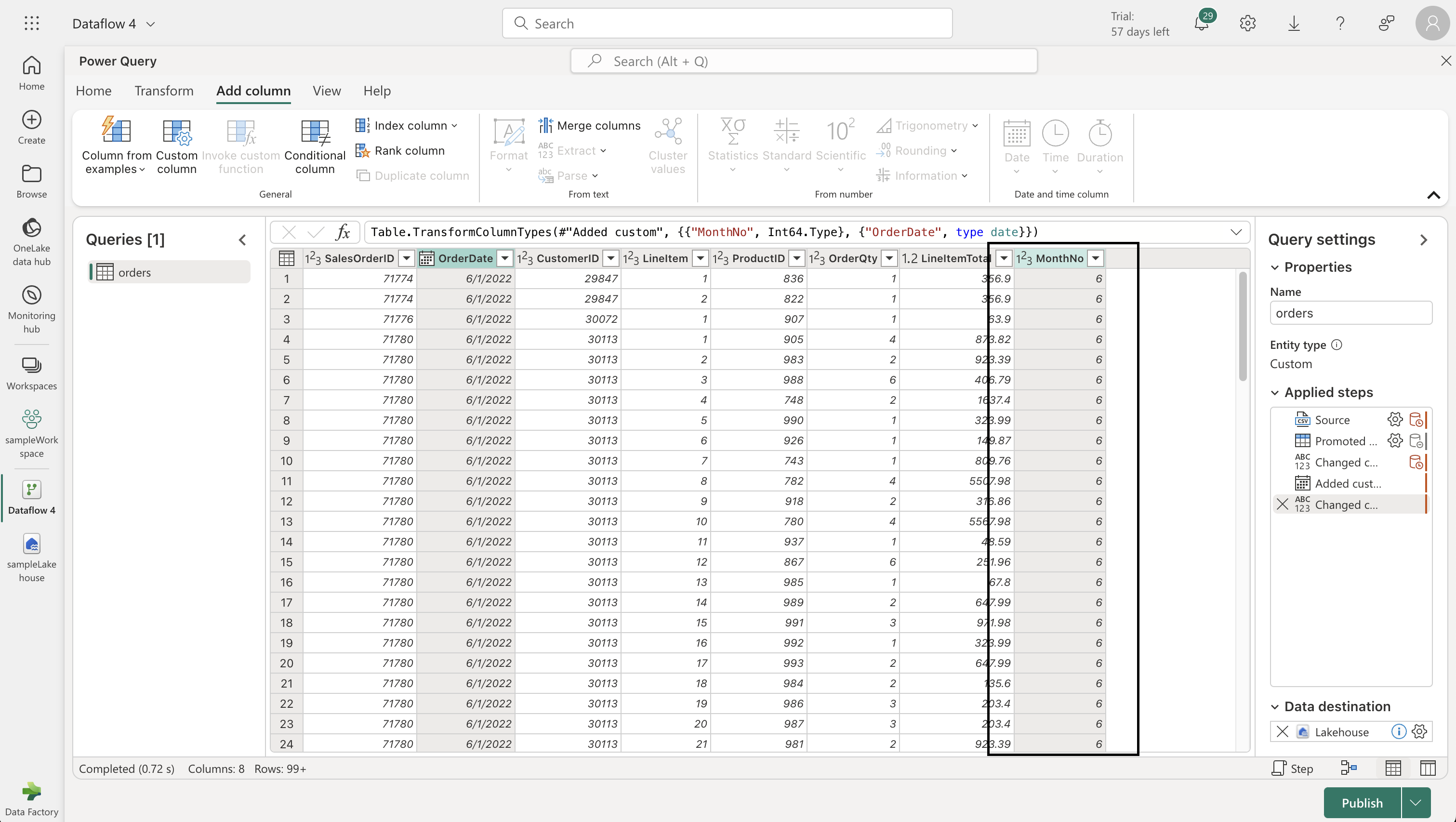
Task: Click the query Name field containing orders
Action: click(1350, 313)
